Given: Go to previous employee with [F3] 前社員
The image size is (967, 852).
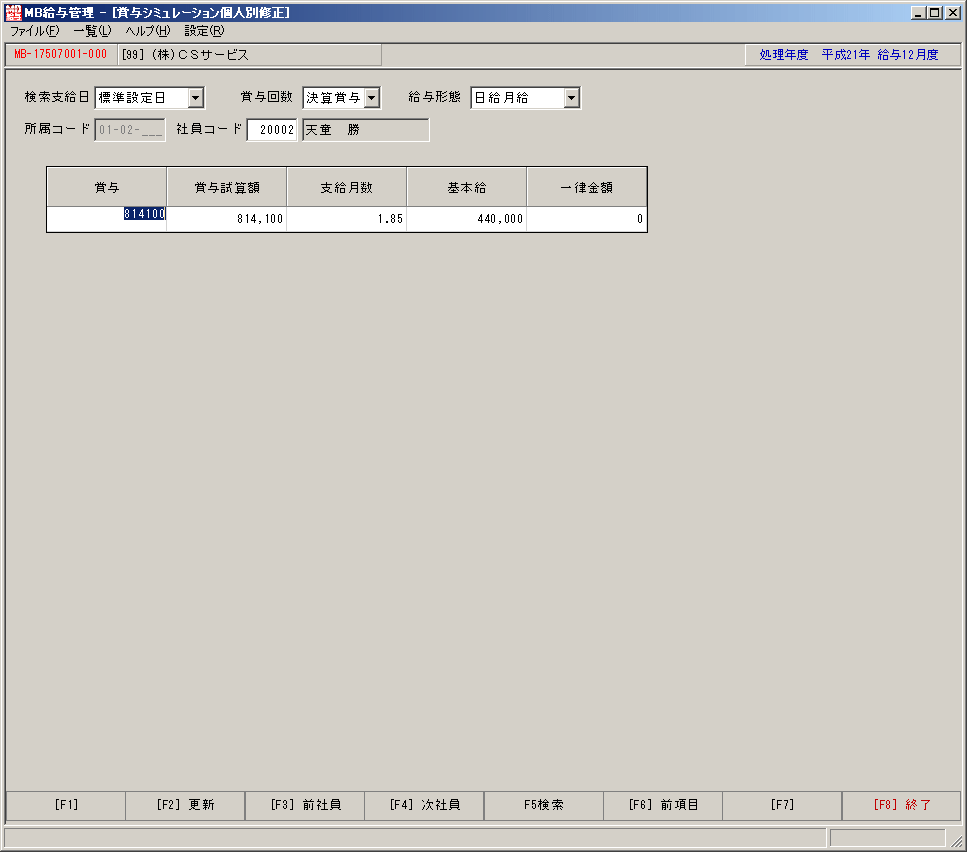Looking at the screenshot, I should (305, 805).
